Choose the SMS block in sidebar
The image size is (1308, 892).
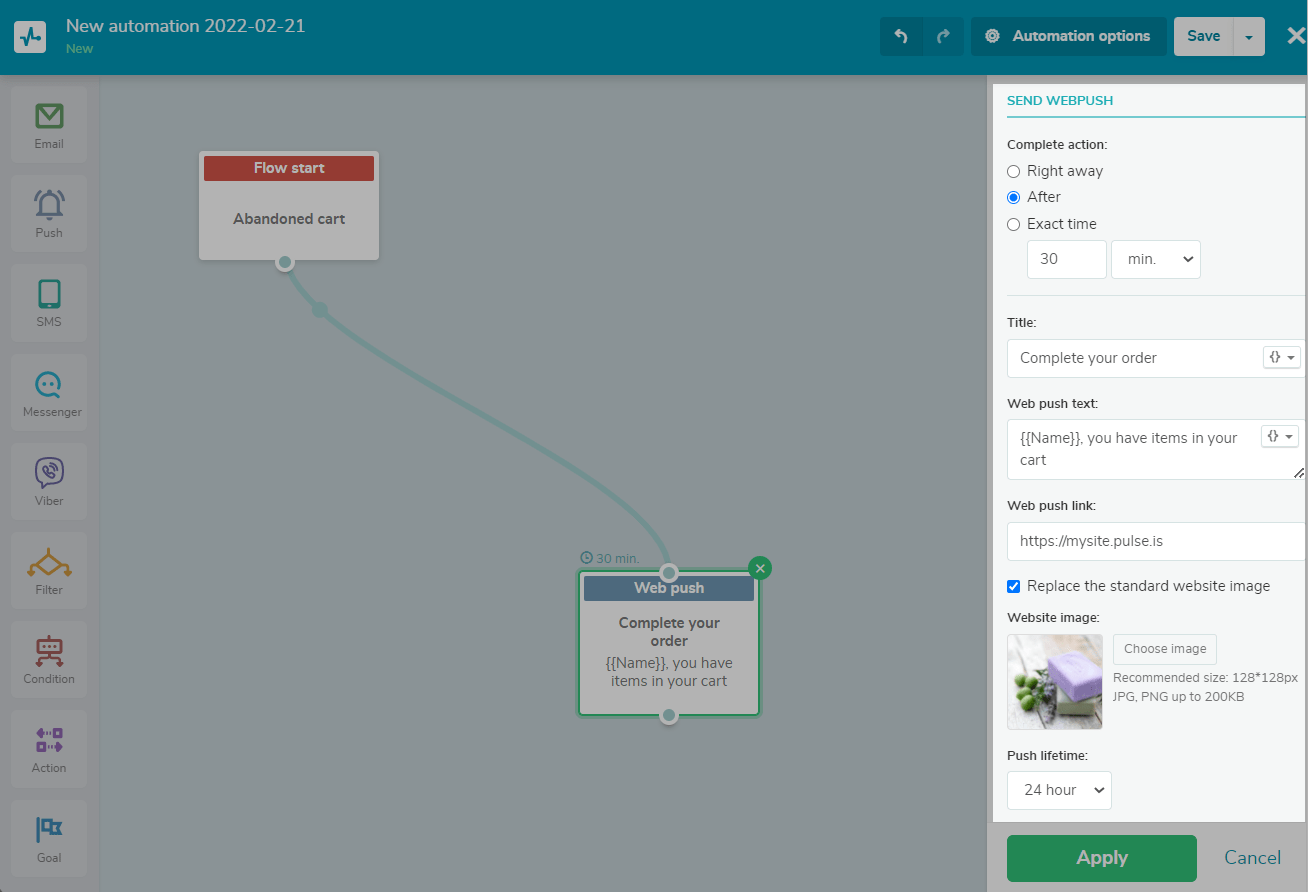point(49,303)
